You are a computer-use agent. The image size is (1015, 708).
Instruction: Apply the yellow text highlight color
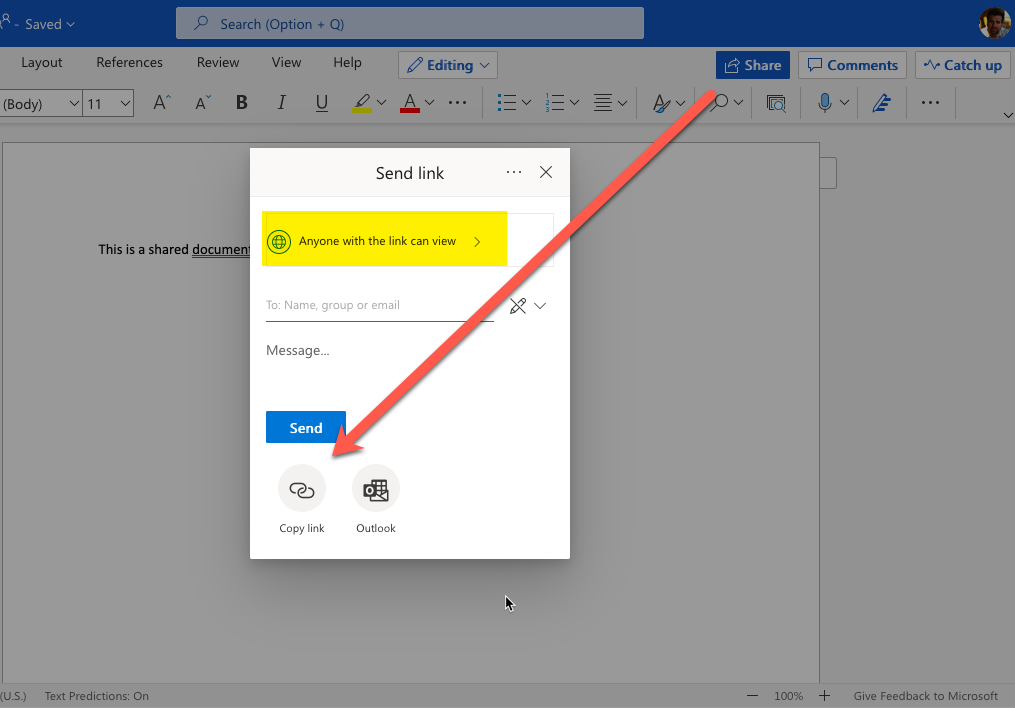click(362, 102)
